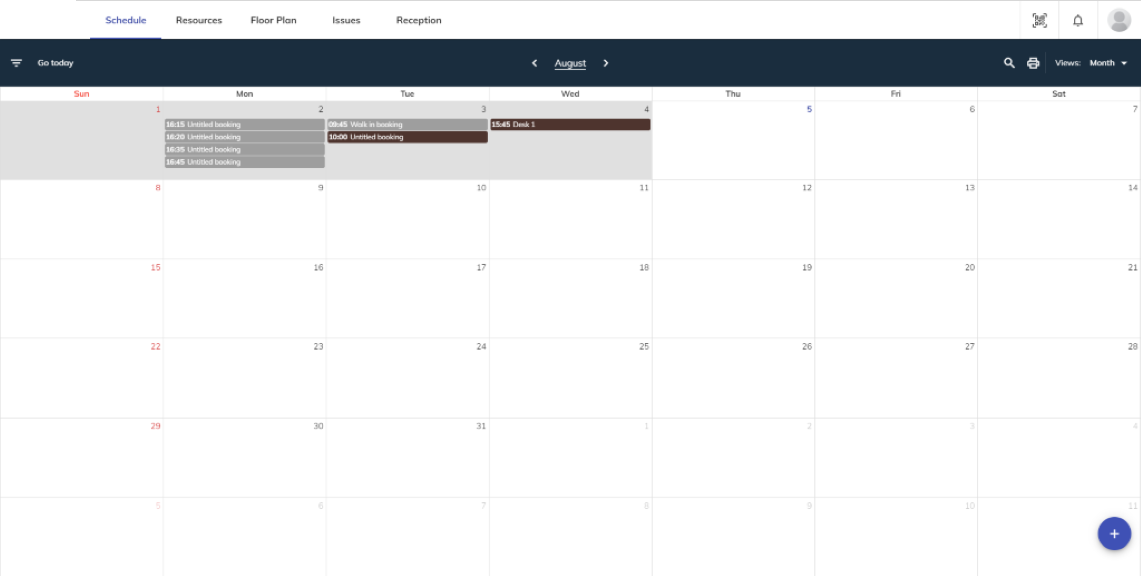Screen dimensions: 1141x576
Task: Open the notifications bell
Action: 1078,20
